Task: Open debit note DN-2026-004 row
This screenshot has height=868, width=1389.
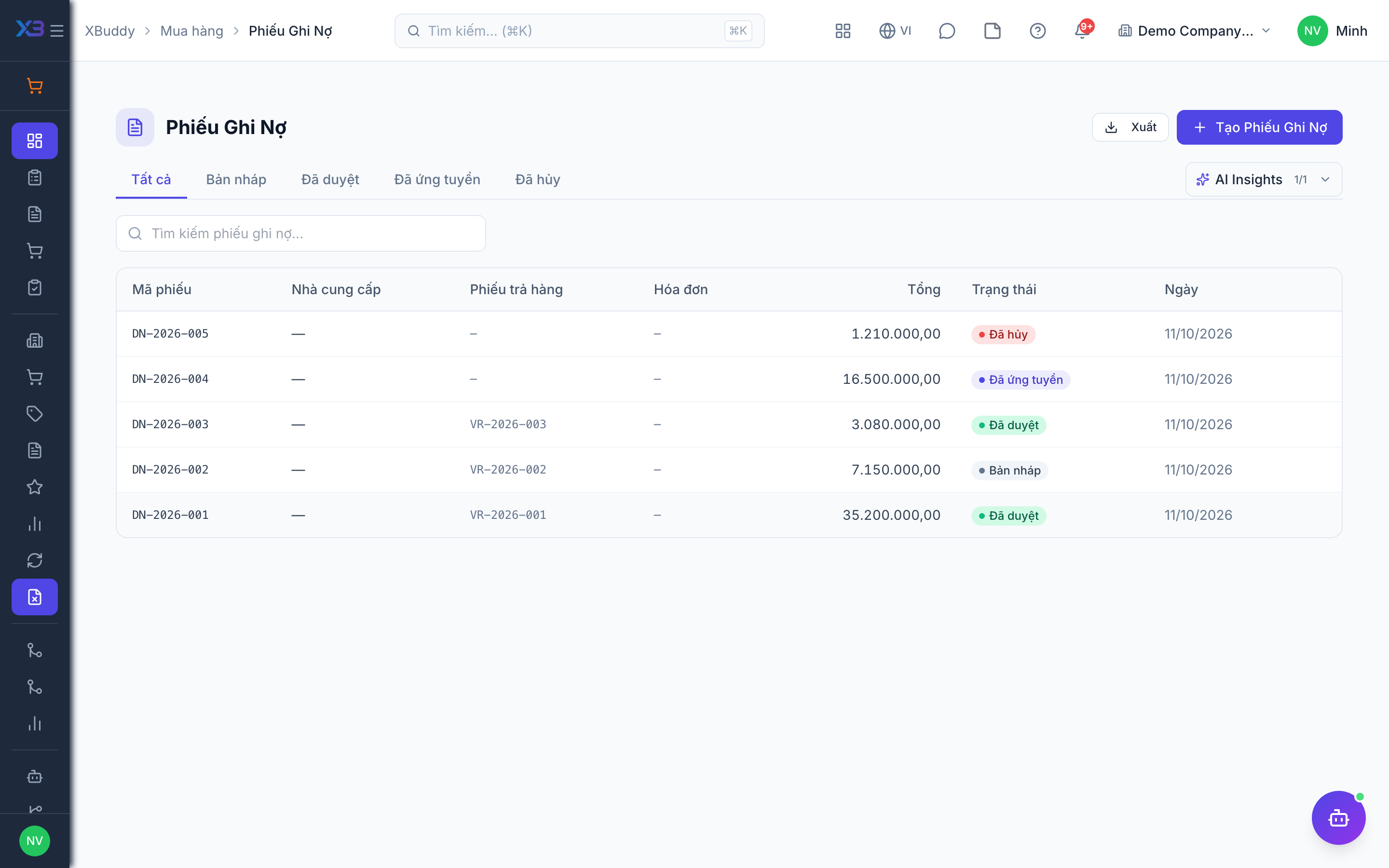Action: [x=729, y=379]
